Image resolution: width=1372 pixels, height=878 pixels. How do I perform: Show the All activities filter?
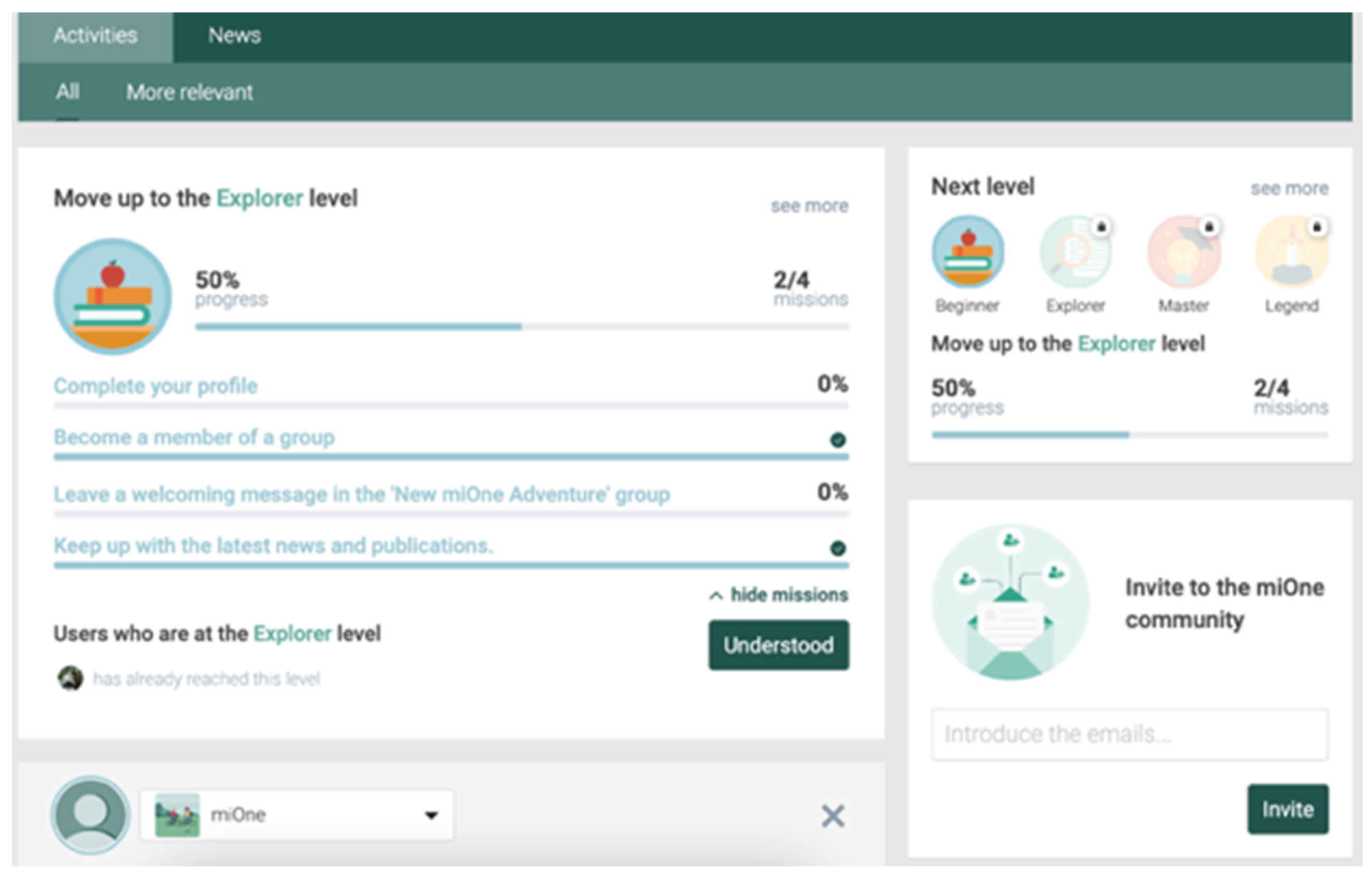tap(67, 92)
